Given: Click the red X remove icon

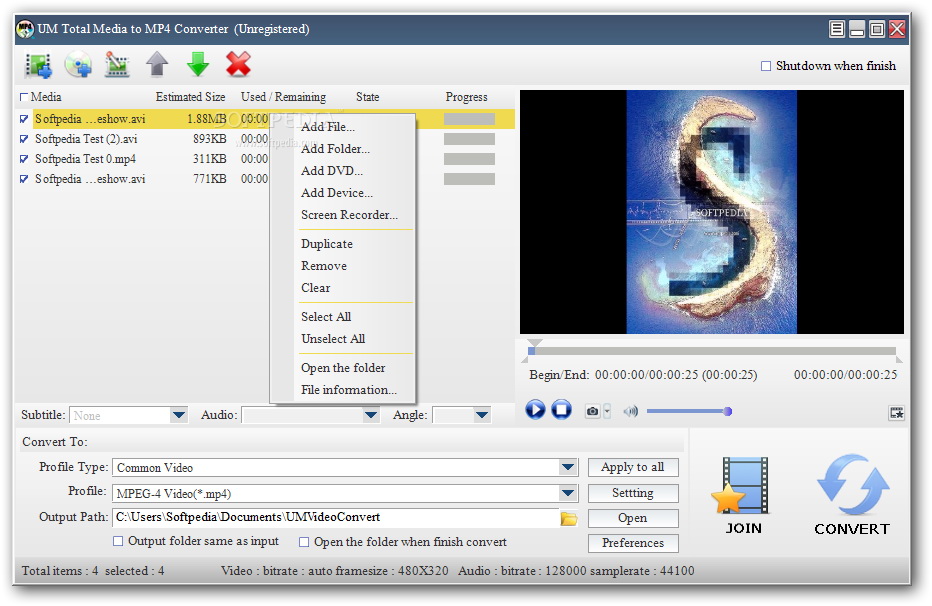Looking at the screenshot, I should pos(238,66).
